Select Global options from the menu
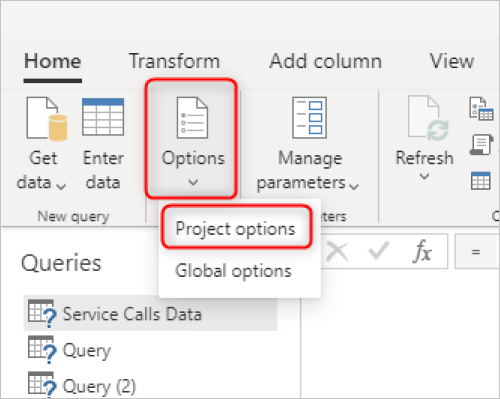500x399 pixels. coord(233,271)
